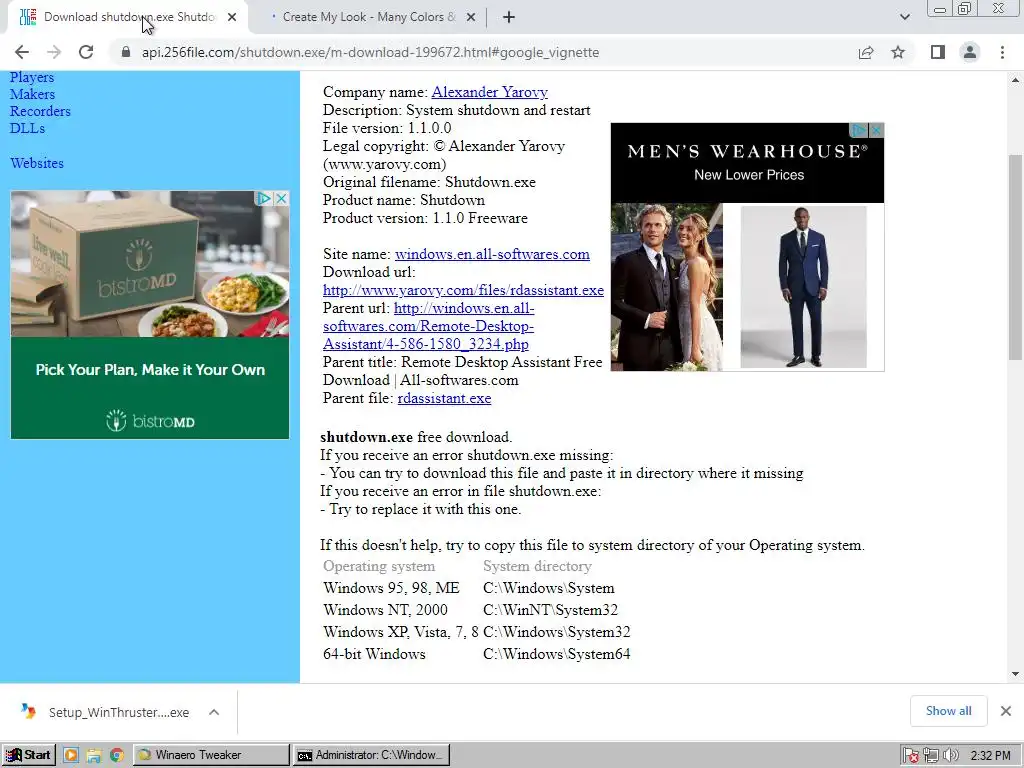
Task: Share this page via share icon
Action: click(x=866, y=52)
